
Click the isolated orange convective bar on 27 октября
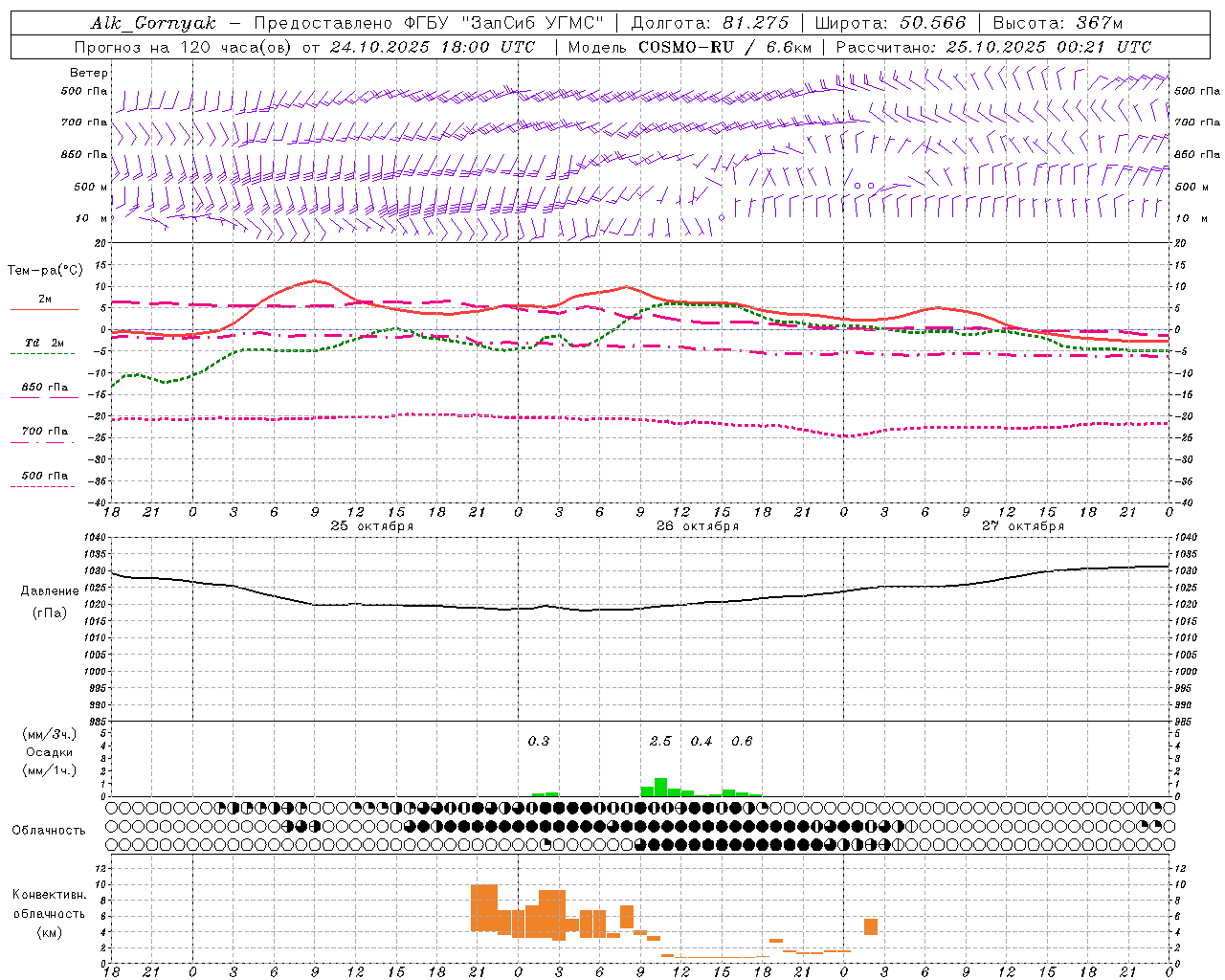871,926
